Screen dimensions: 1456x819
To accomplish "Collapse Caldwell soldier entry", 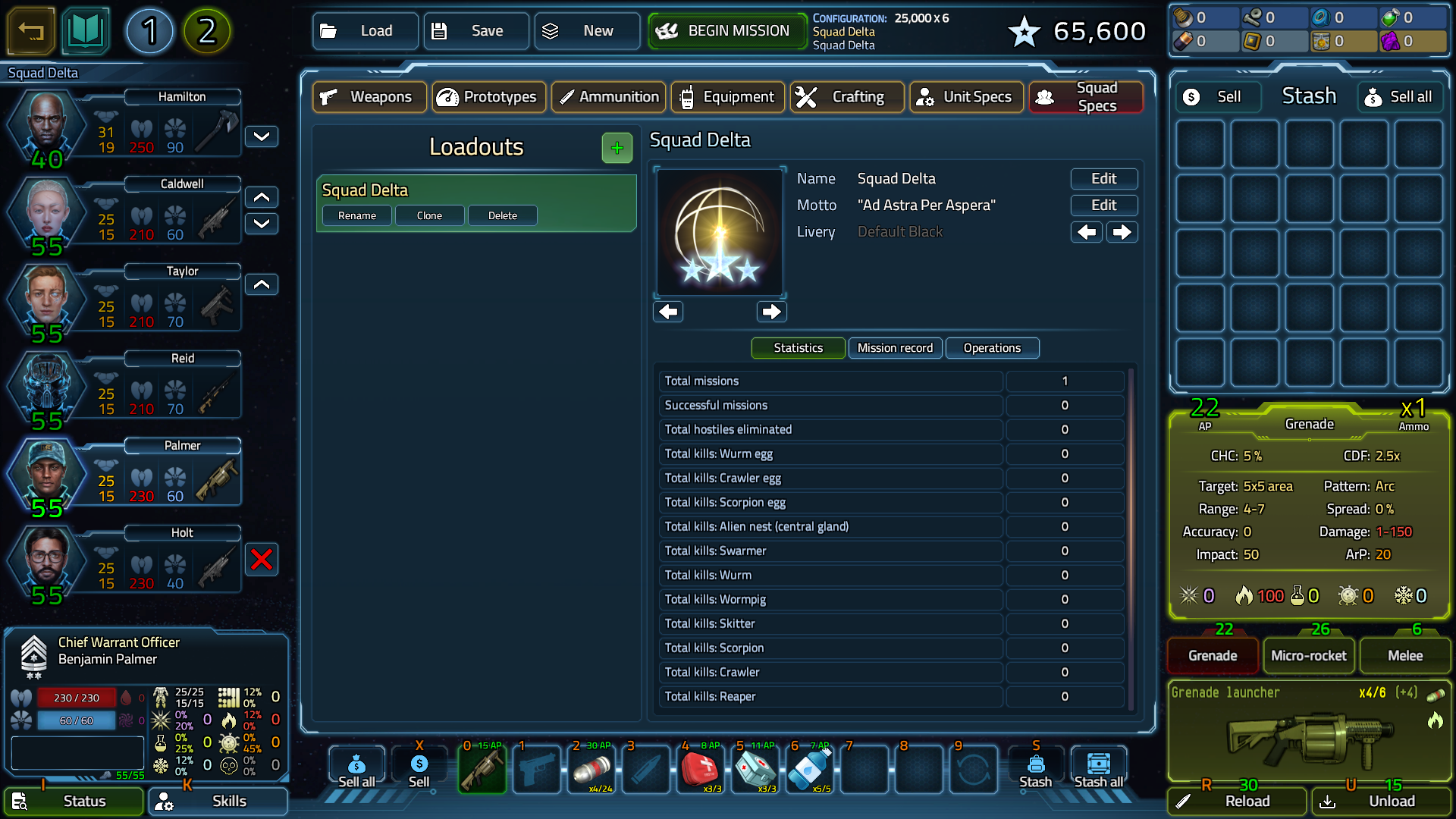I will tap(261, 197).
